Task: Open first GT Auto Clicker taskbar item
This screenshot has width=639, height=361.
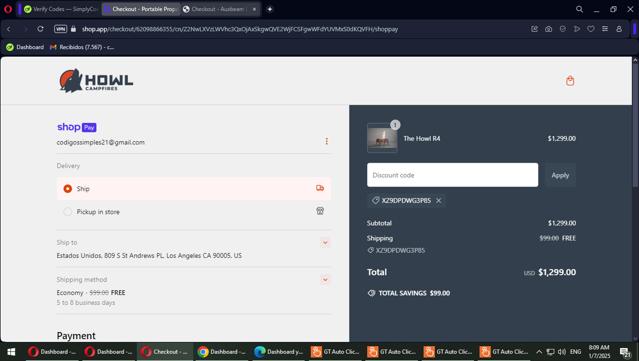Action: click(x=335, y=352)
